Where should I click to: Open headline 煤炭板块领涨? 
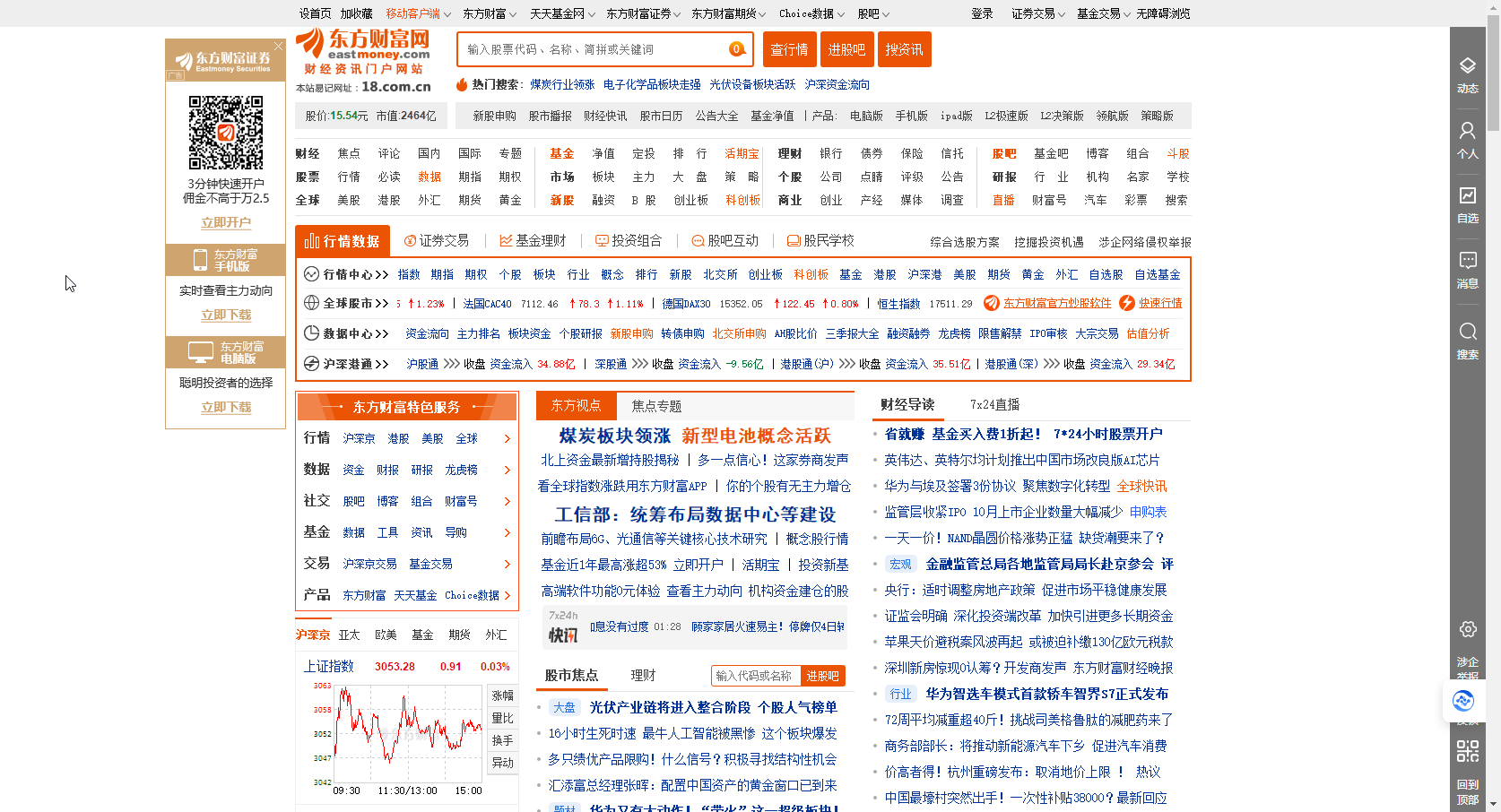(x=615, y=436)
